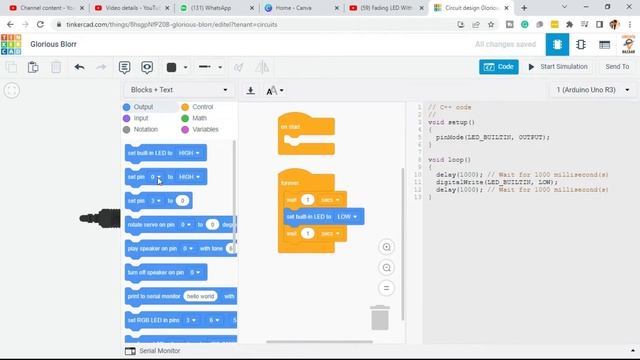Switch to the WhatsApp browser tab
The width and height of the screenshot is (640, 360).
tap(217, 8)
